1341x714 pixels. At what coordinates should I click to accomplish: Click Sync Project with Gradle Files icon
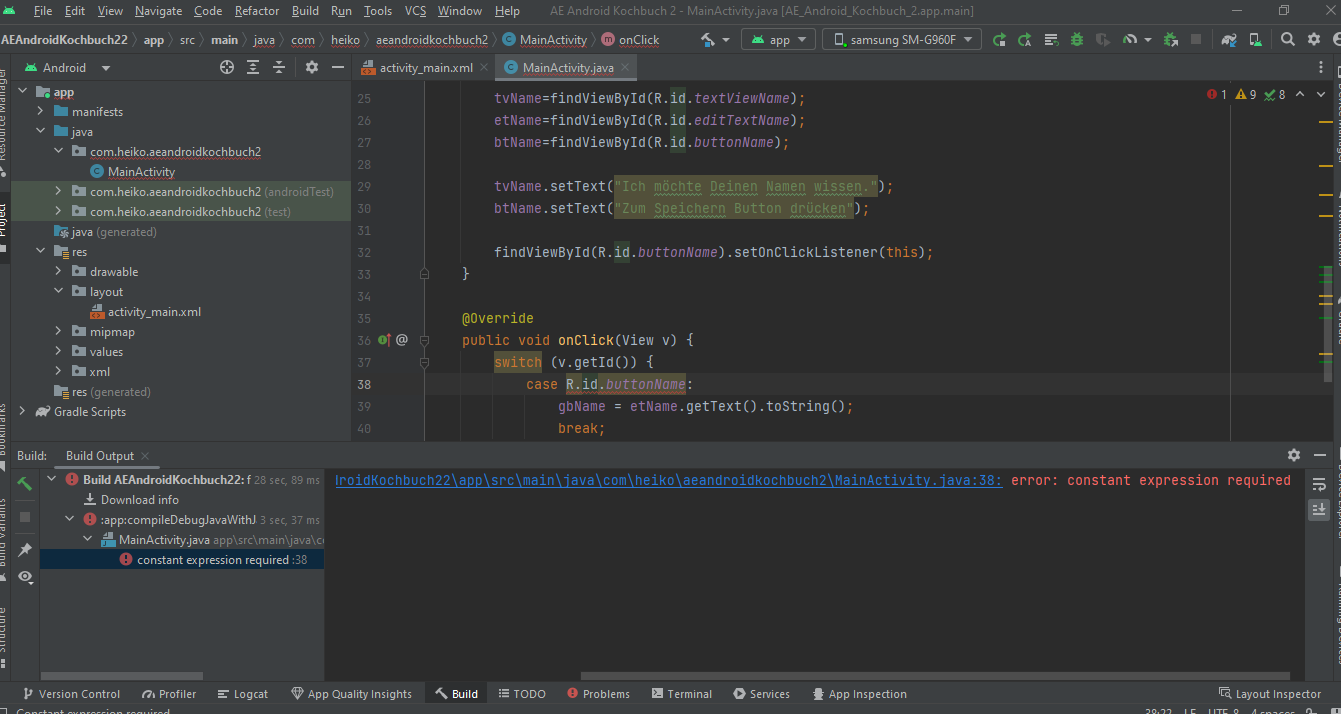1228,40
